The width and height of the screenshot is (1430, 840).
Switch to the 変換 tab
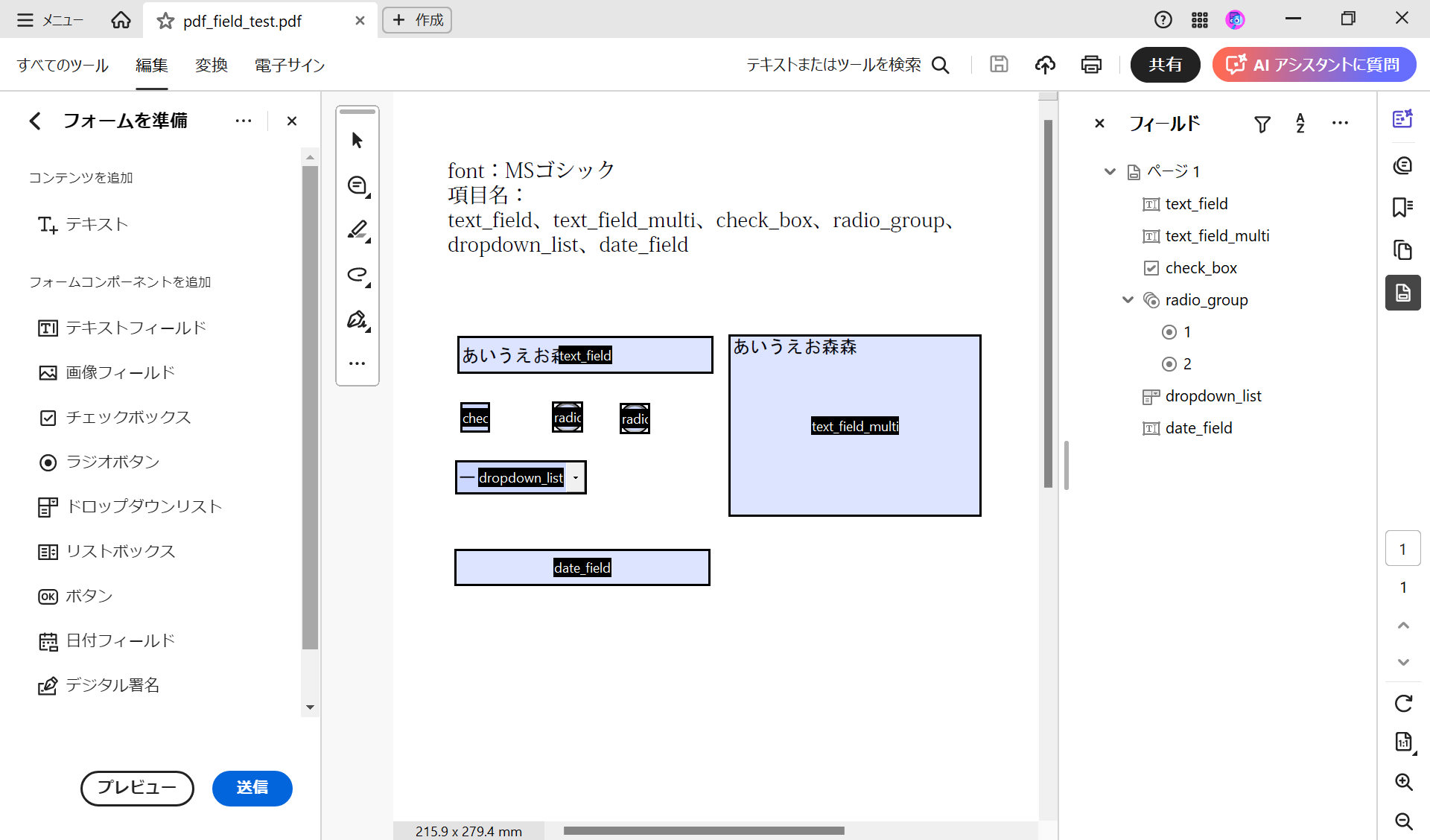click(211, 66)
